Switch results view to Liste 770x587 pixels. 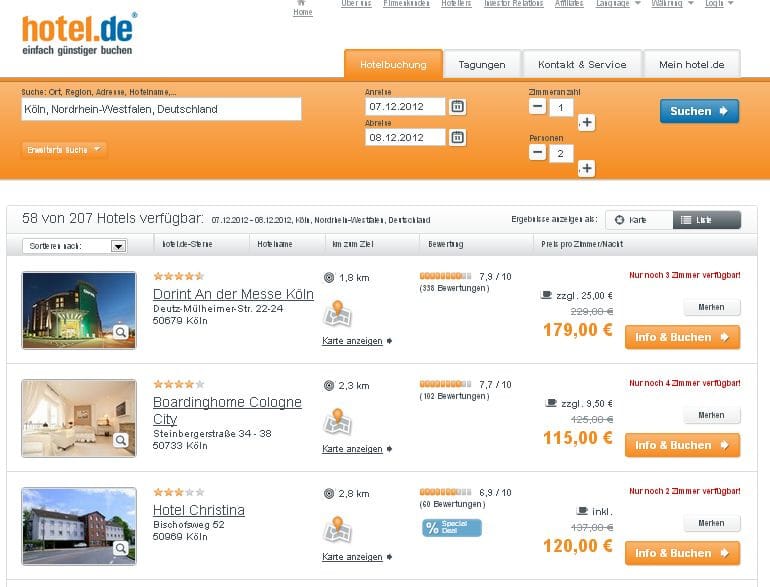[707, 220]
